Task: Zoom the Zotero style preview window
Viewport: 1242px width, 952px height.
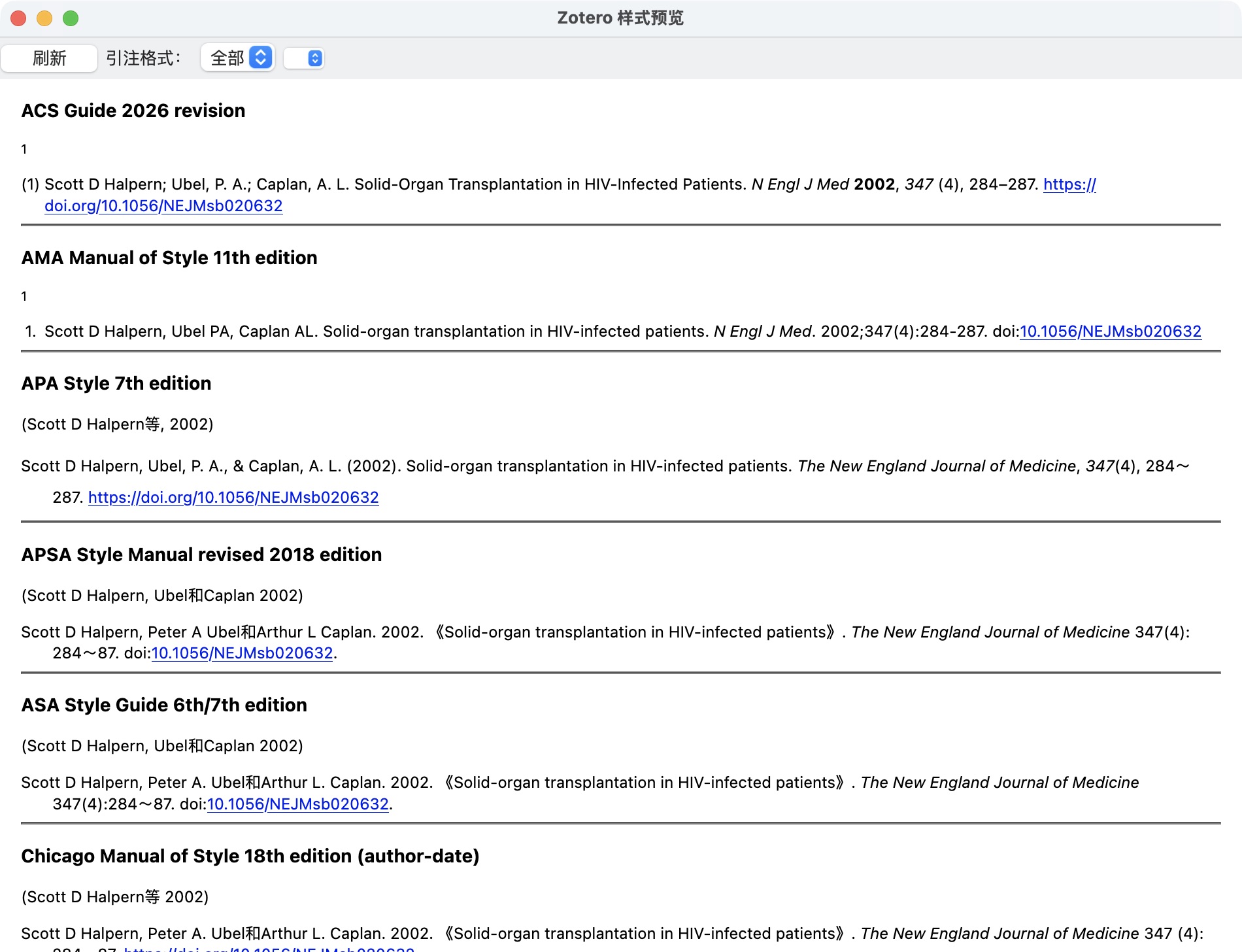Action: coord(71,18)
